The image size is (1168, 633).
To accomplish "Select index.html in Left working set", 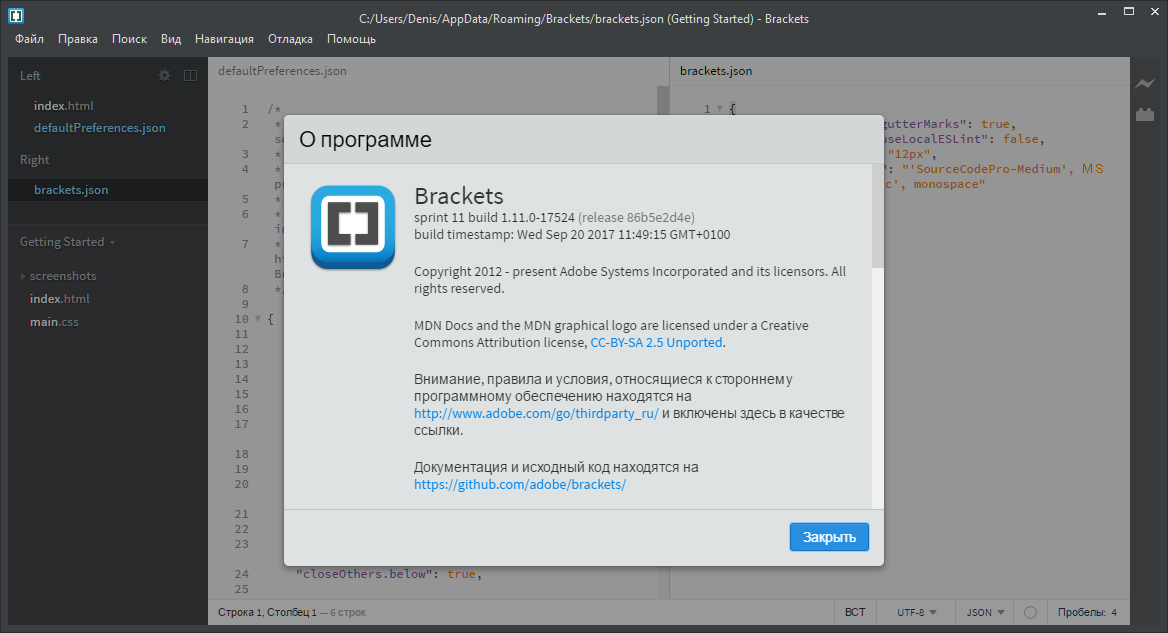I will tap(63, 106).
